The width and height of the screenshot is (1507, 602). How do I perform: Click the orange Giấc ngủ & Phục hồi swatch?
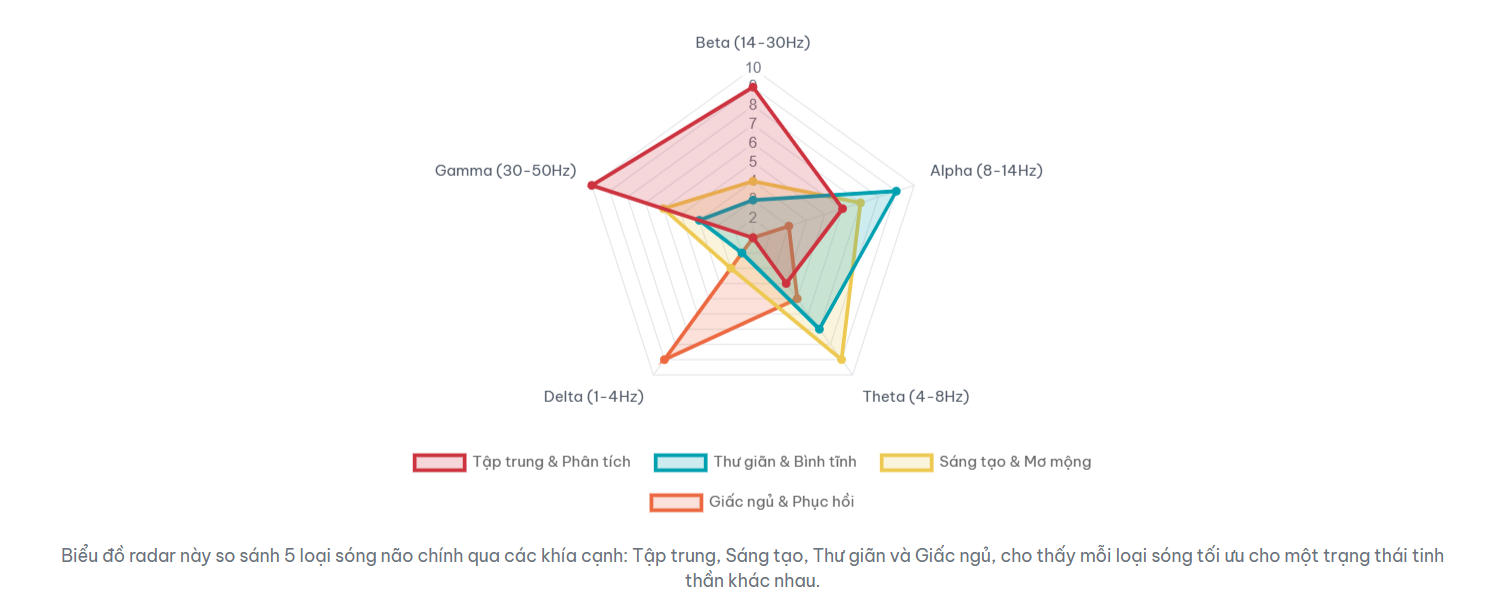tap(676, 502)
